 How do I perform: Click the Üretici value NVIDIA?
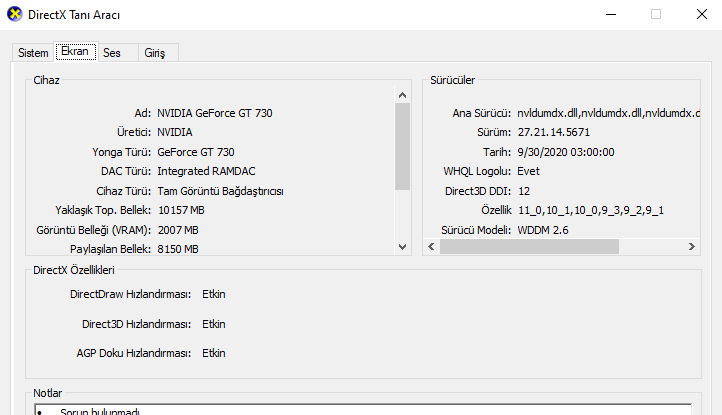click(175, 133)
